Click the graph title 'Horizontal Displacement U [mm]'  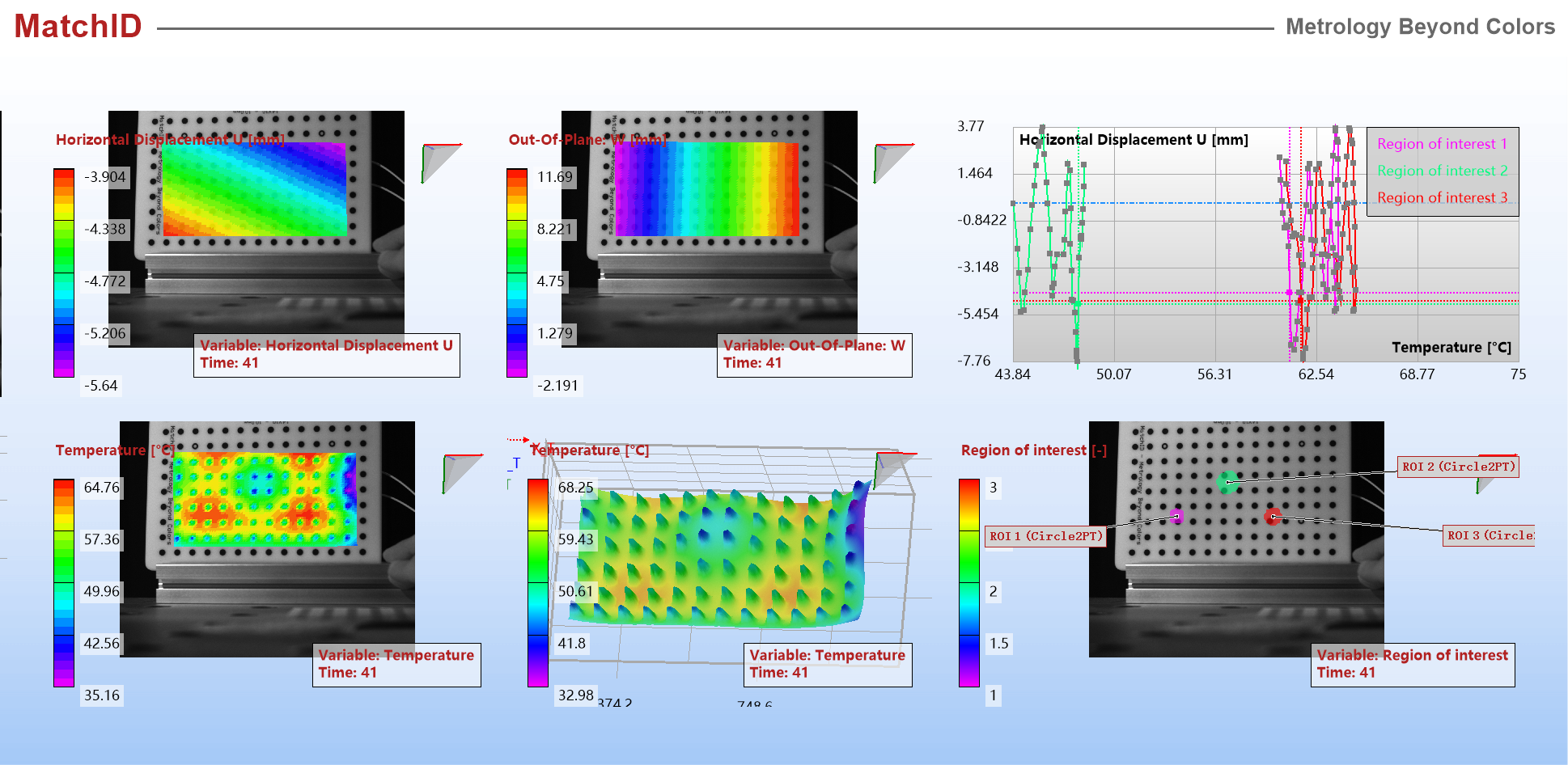point(1134,140)
